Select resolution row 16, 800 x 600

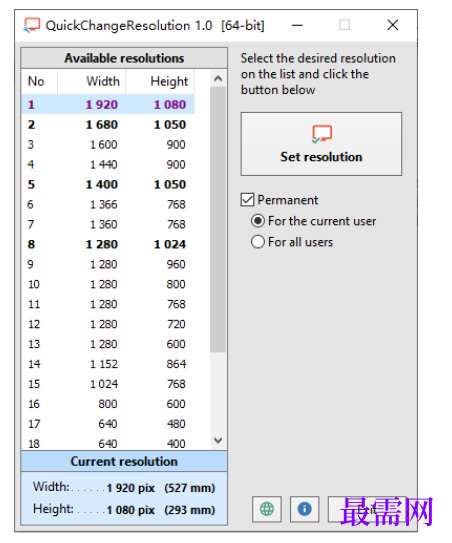tap(108, 404)
